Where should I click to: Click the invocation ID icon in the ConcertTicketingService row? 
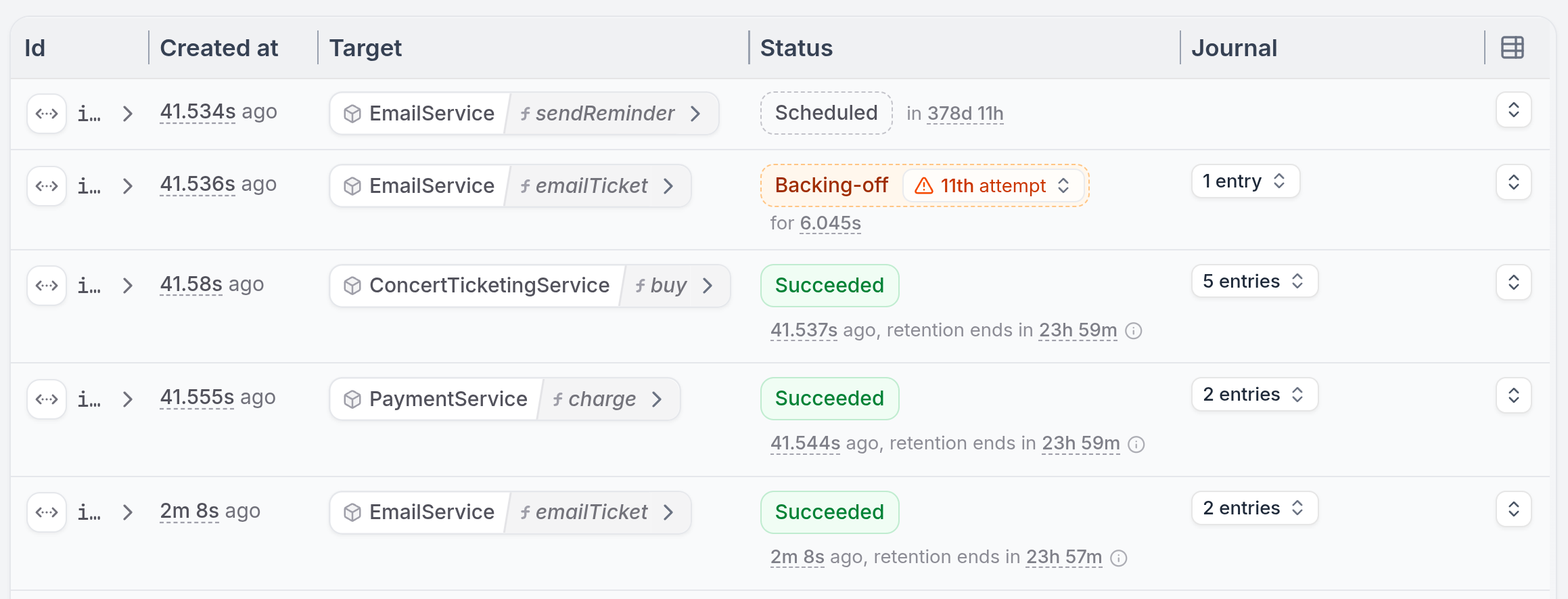pos(47,286)
